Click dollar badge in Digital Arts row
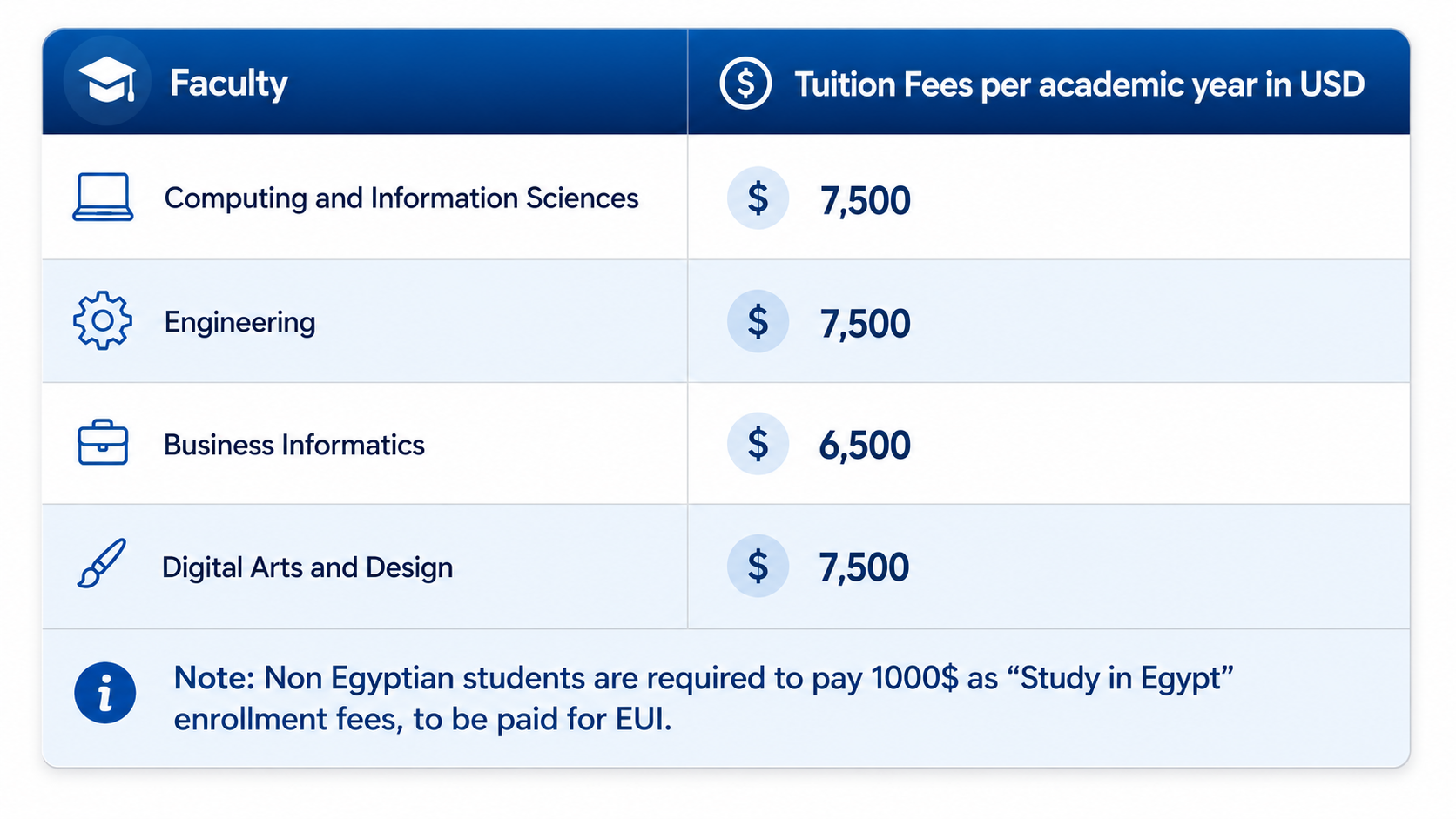The image size is (1456, 819). click(x=758, y=567)
